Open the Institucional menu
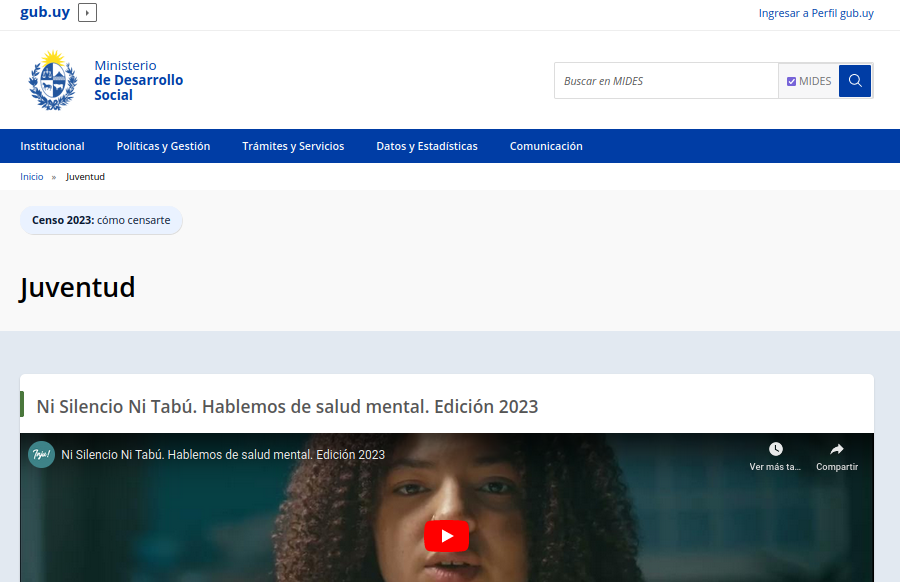Screen dimensions: 900x582 [52, 146]
